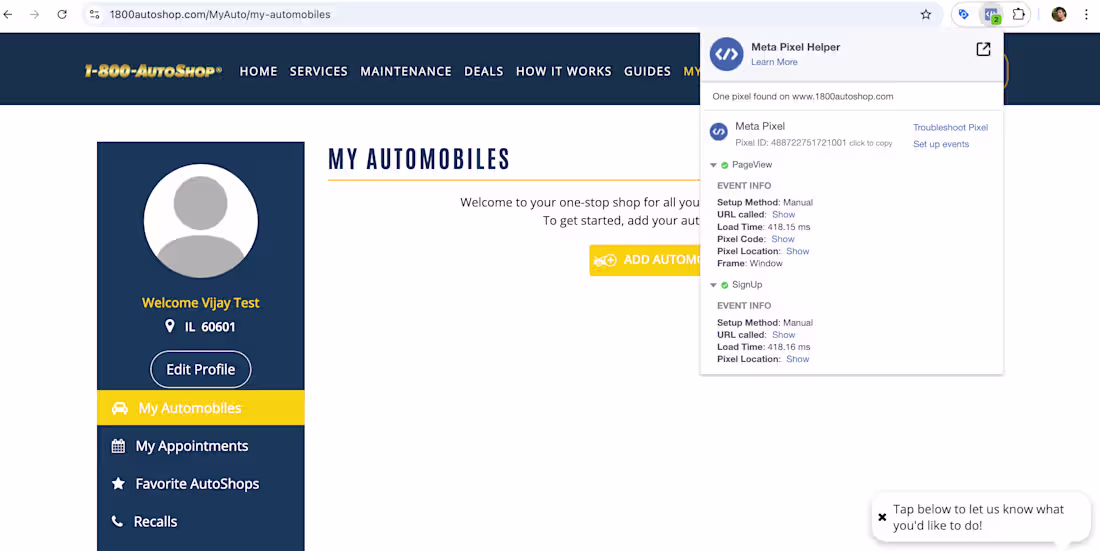1100x551 pixels.
Task: Select My Appointments in the sidebar
Action: [201, 446]
